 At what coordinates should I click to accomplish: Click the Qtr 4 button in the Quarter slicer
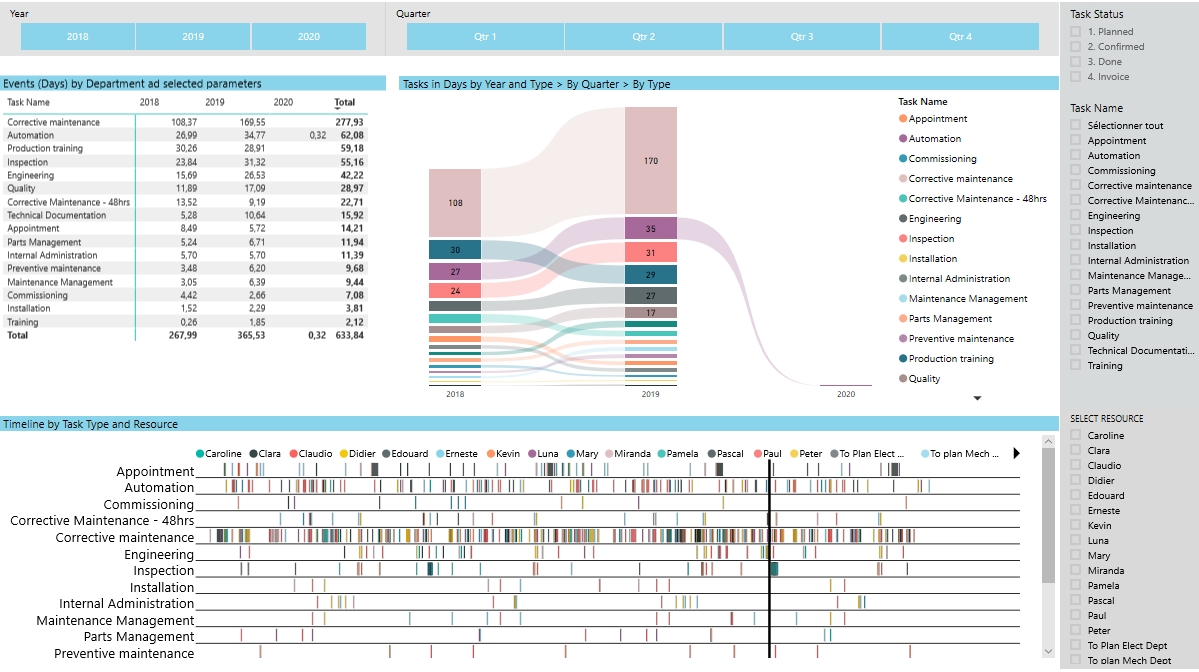[961, 35]
